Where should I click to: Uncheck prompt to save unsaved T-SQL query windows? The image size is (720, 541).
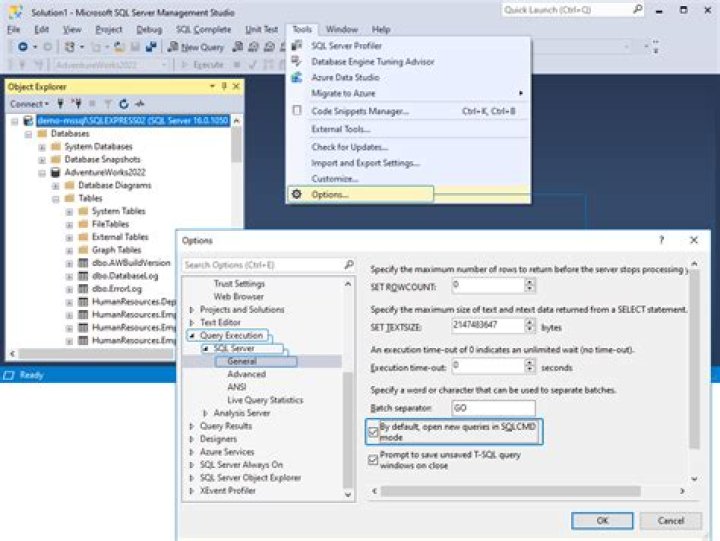click(x=374, y=460)
